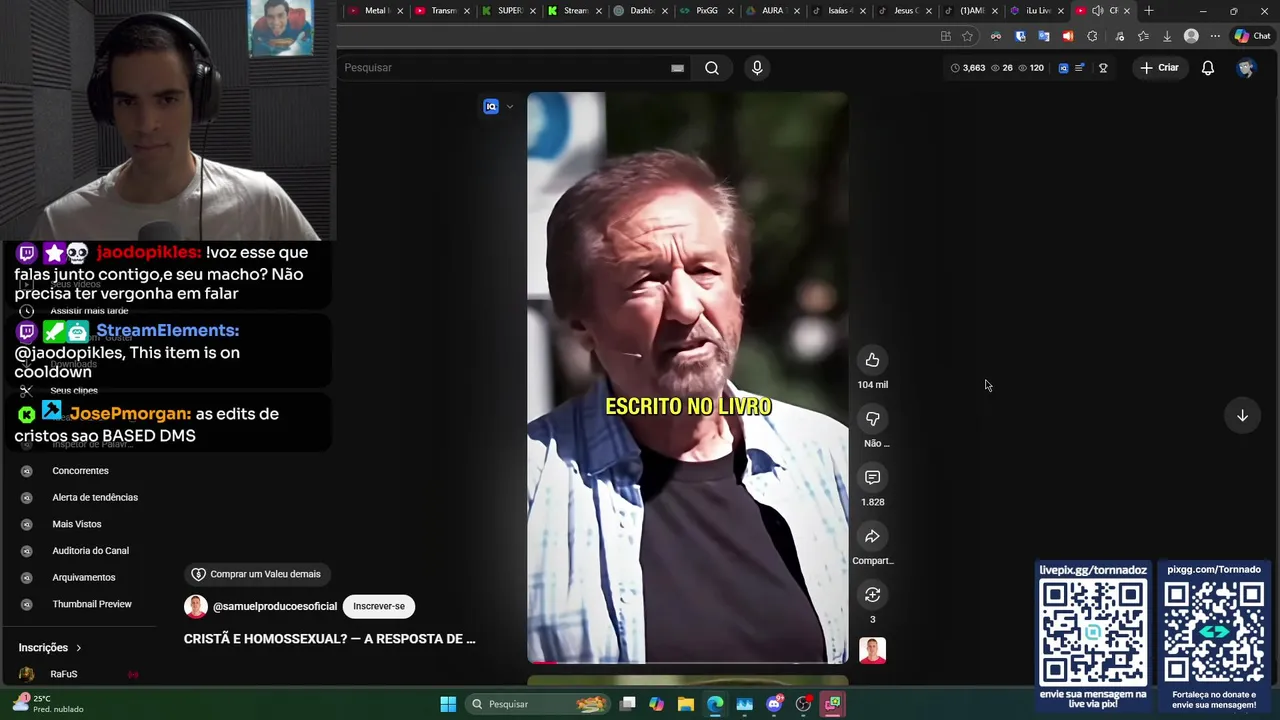Open the @samuelproducoesoficial channel link

click(275, 606)
